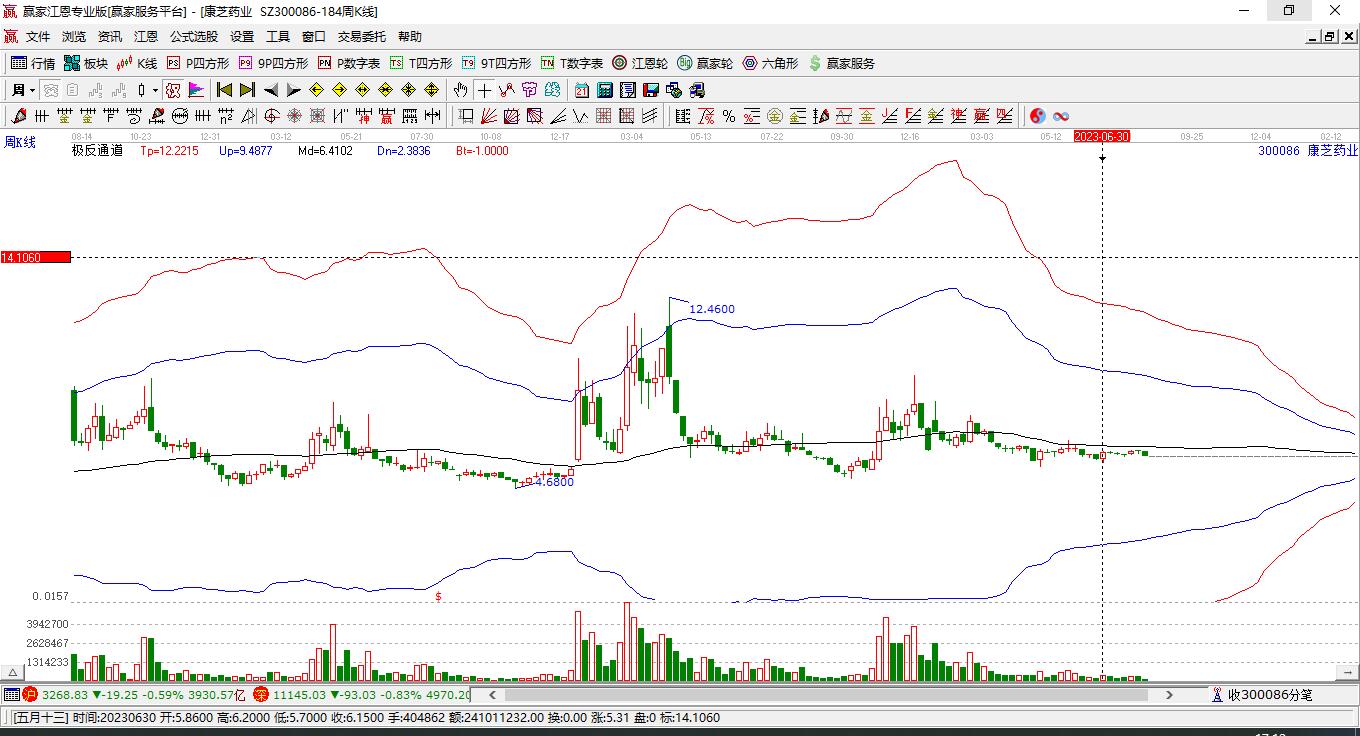Open the 赢家轮 wheel tool
The height and width of the screenshot is (736, 1360).
[706, 63]
